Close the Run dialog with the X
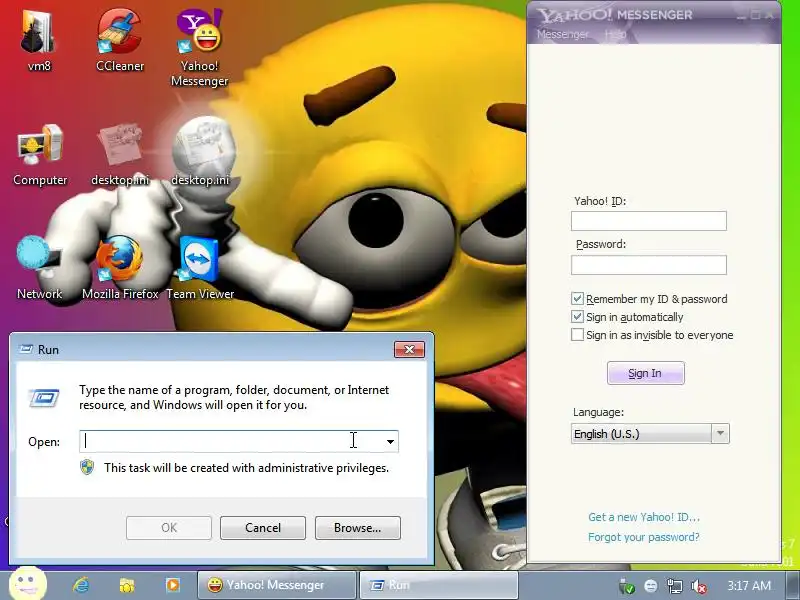 pos(409,349)
